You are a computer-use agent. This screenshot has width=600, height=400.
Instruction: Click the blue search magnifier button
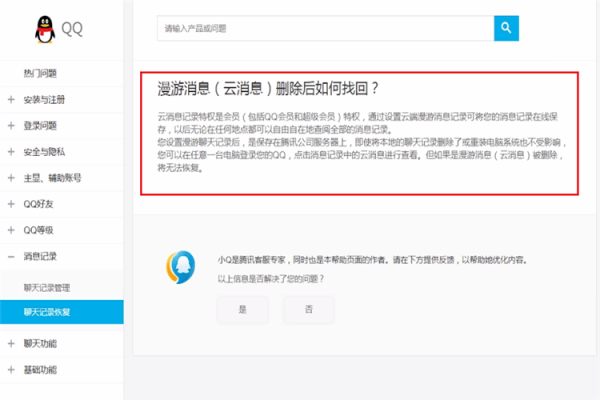tap(506, 28)
